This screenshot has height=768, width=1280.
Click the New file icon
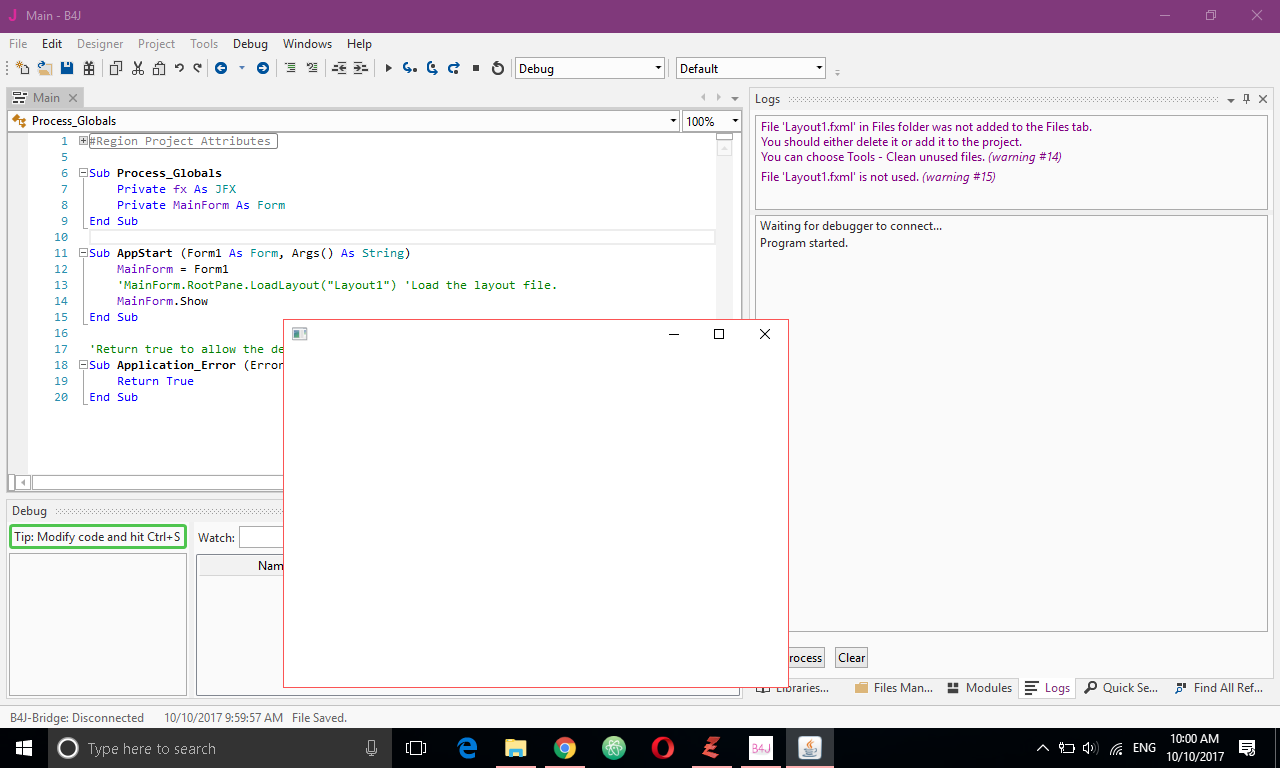pyautogui.click(x=22, y=68)
